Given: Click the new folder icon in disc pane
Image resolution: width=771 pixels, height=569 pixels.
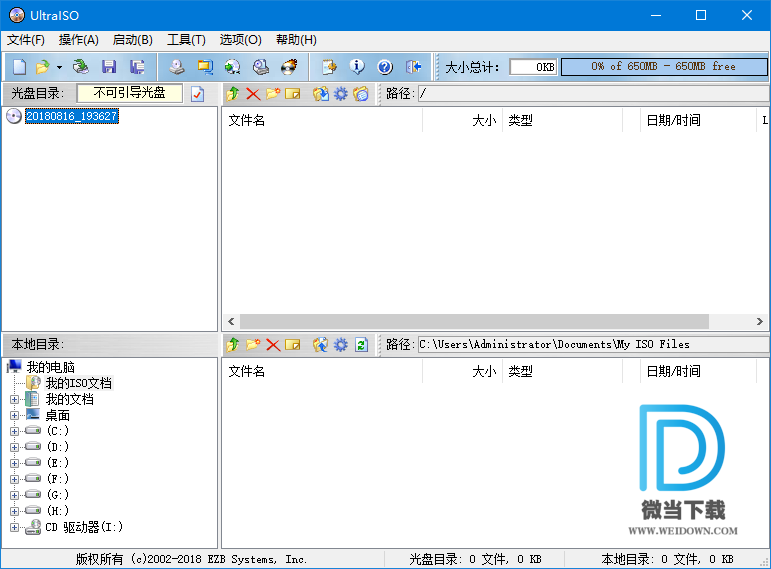Looking at the screenshot, I should point(273,93).
